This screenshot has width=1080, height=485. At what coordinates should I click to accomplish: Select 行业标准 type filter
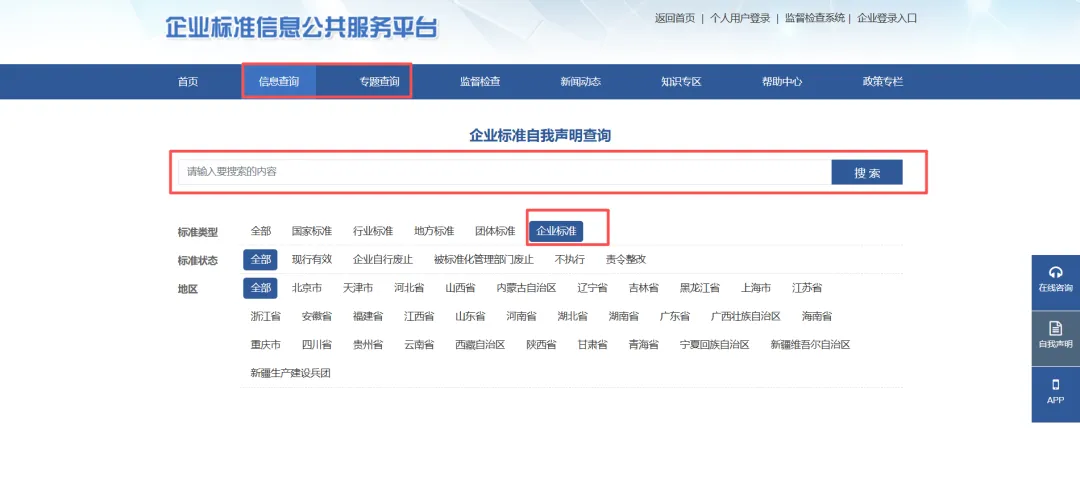[x=373, y=231]
